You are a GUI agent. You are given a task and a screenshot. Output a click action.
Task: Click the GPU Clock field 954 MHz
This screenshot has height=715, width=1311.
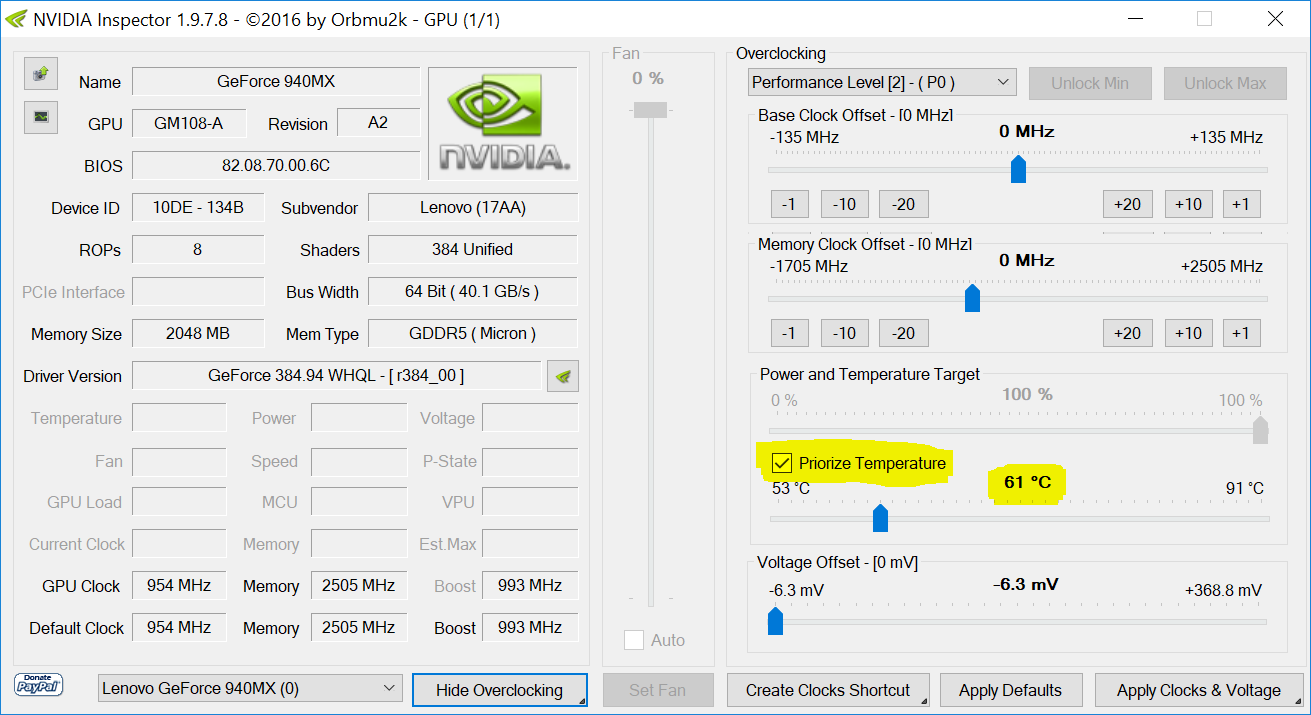[x=179, y=586]
